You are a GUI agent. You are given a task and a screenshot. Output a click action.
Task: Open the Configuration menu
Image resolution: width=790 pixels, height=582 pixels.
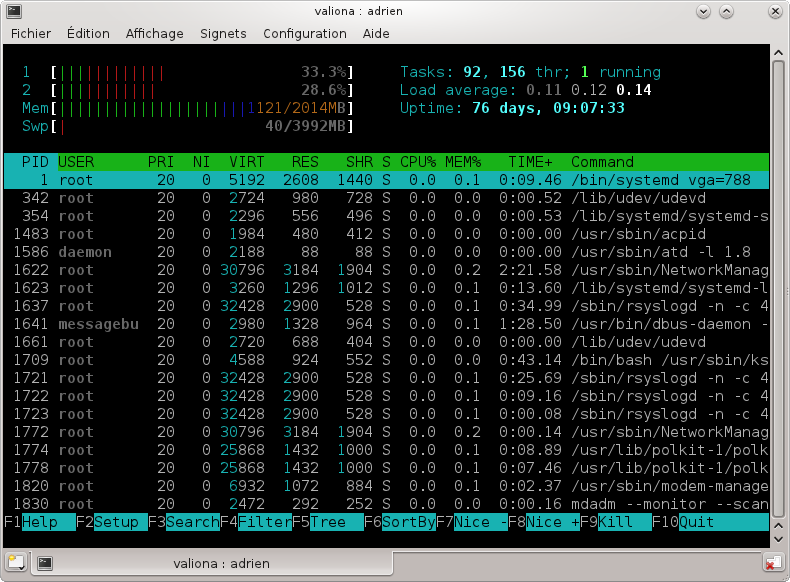pos(305,34)
